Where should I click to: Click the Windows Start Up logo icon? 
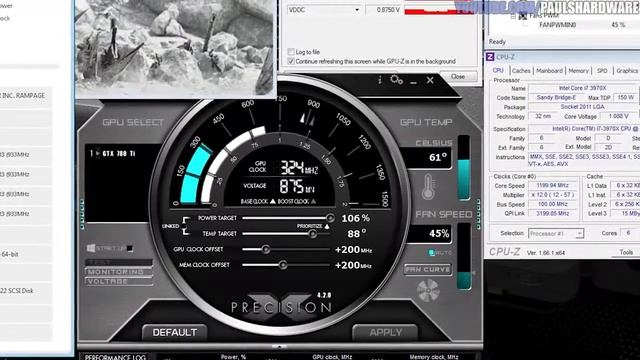tap(91, 248)
